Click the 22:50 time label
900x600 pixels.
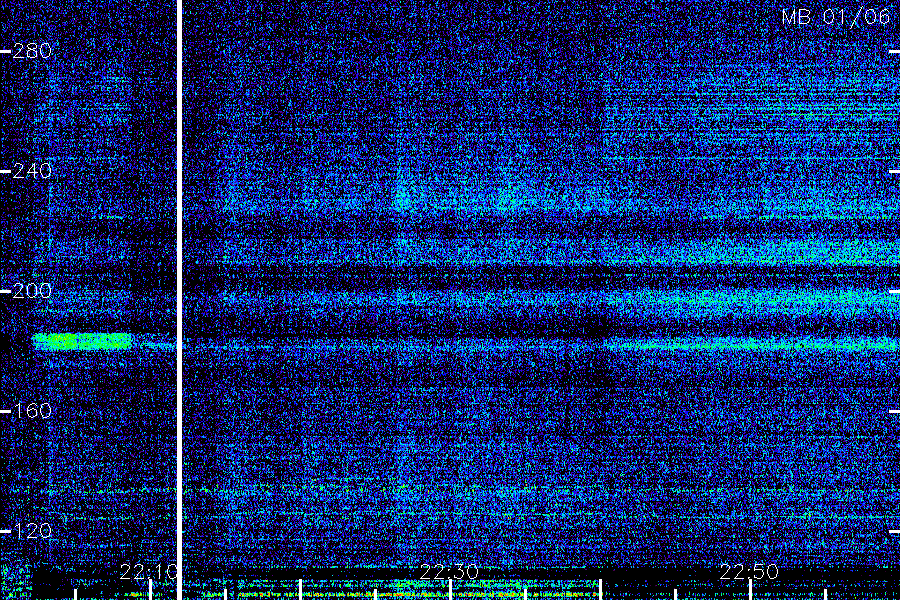pos(749,572)
